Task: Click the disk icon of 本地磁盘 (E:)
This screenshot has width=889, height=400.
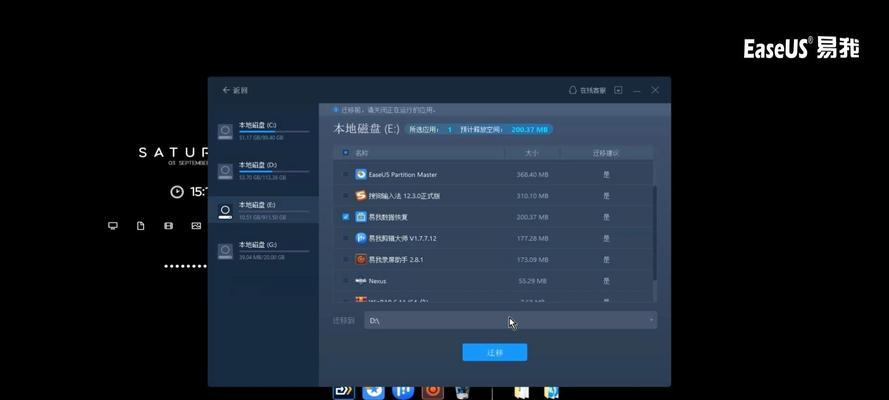Action: pos(225,211)
